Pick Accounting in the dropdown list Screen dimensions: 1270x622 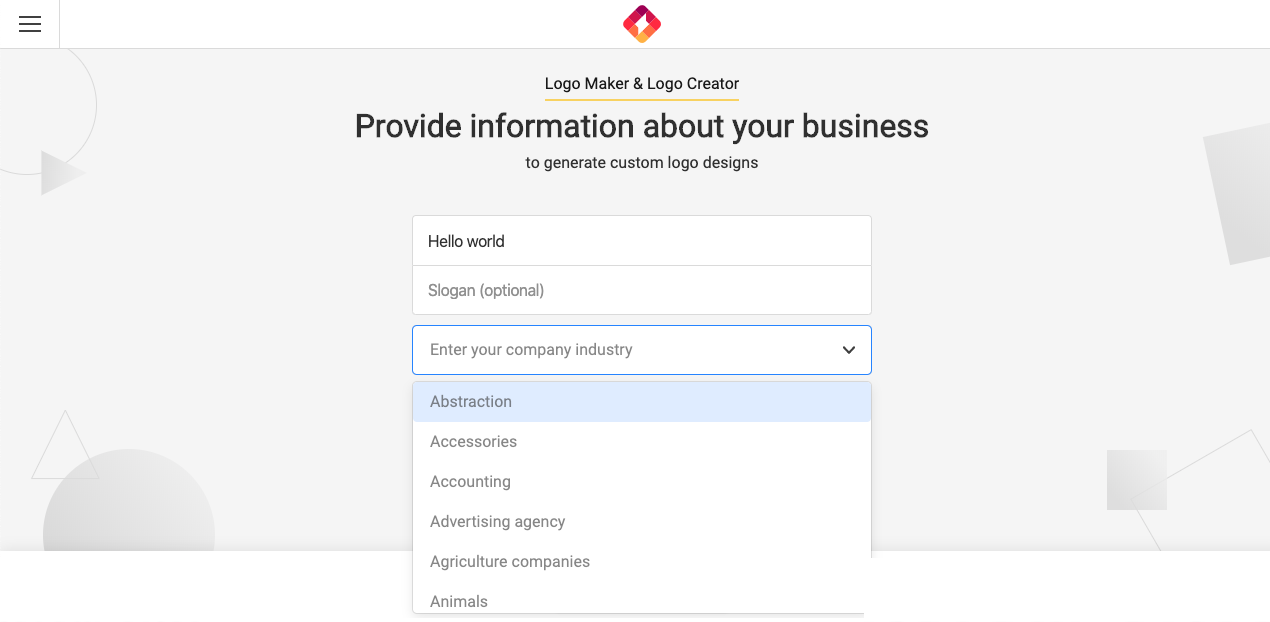pyautogui.click(x=642, y=482)
